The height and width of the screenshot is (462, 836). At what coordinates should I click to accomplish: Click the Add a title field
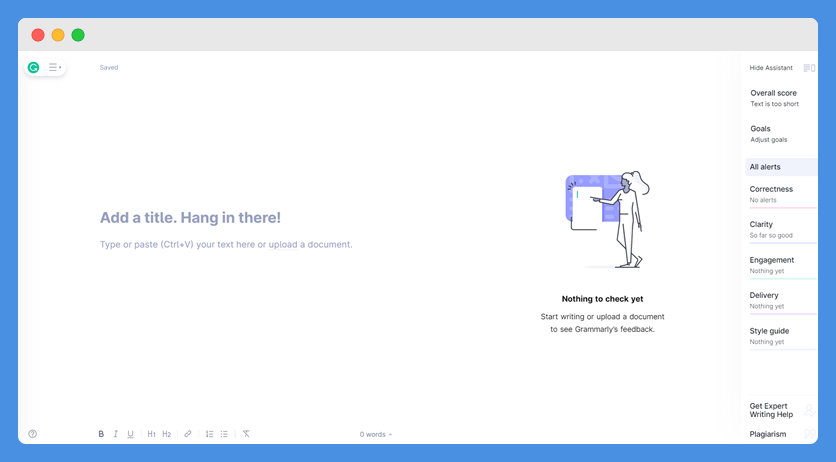190,217
